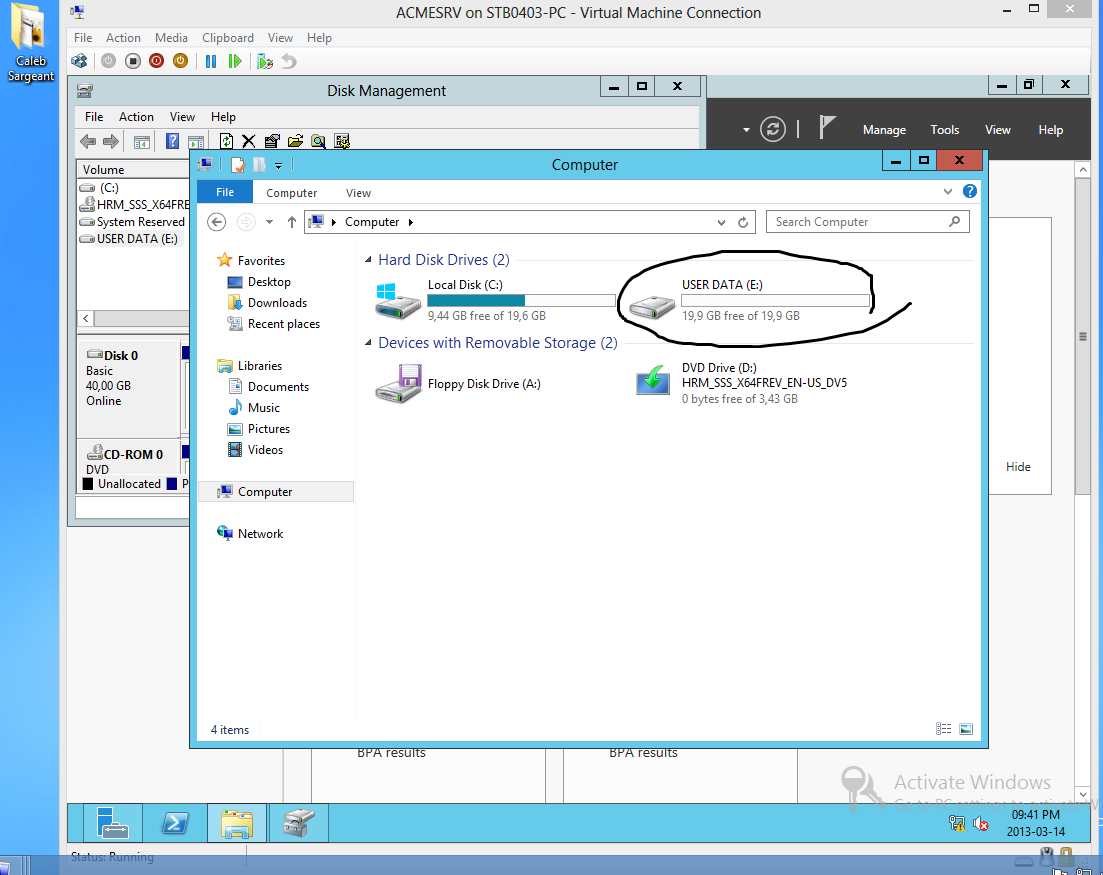Open the Clipboard menu of the VM Connection
1103x875 pixels.
point(228,38)
